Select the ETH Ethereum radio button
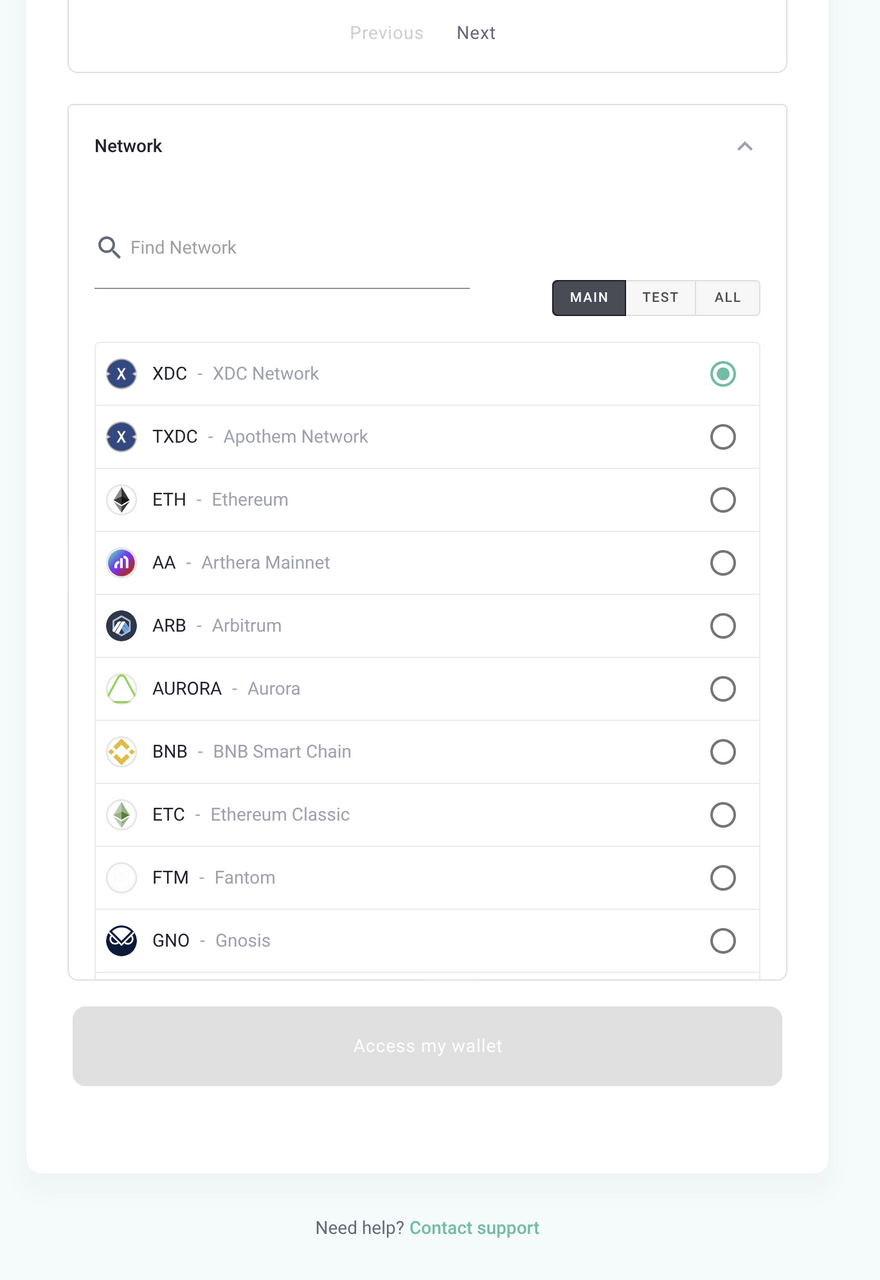Viewport: 880px width, 1280px height. pyautogui.click(x=722, y=500)
